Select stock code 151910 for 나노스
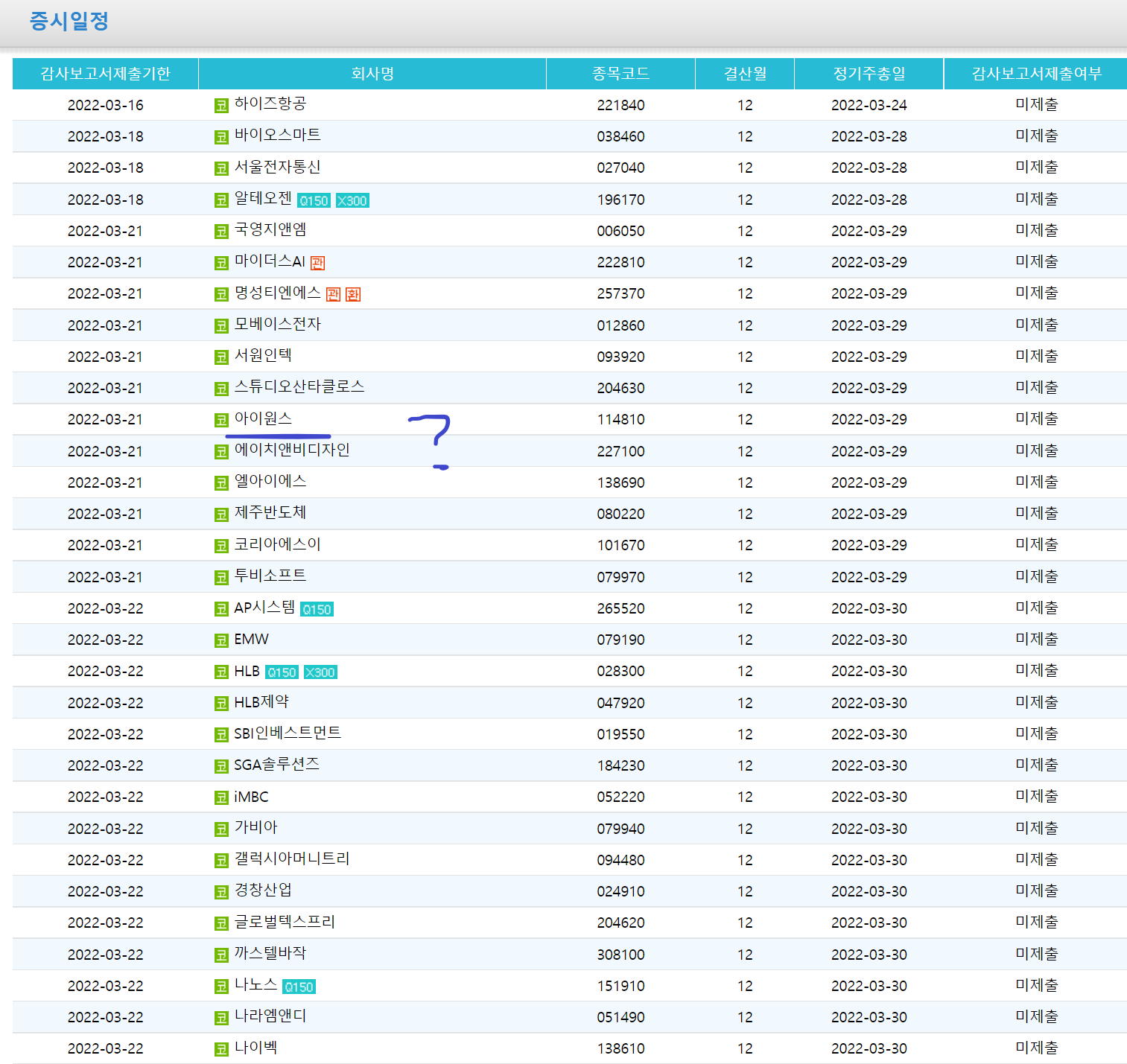1127x1064 pixels. (620, 986)
